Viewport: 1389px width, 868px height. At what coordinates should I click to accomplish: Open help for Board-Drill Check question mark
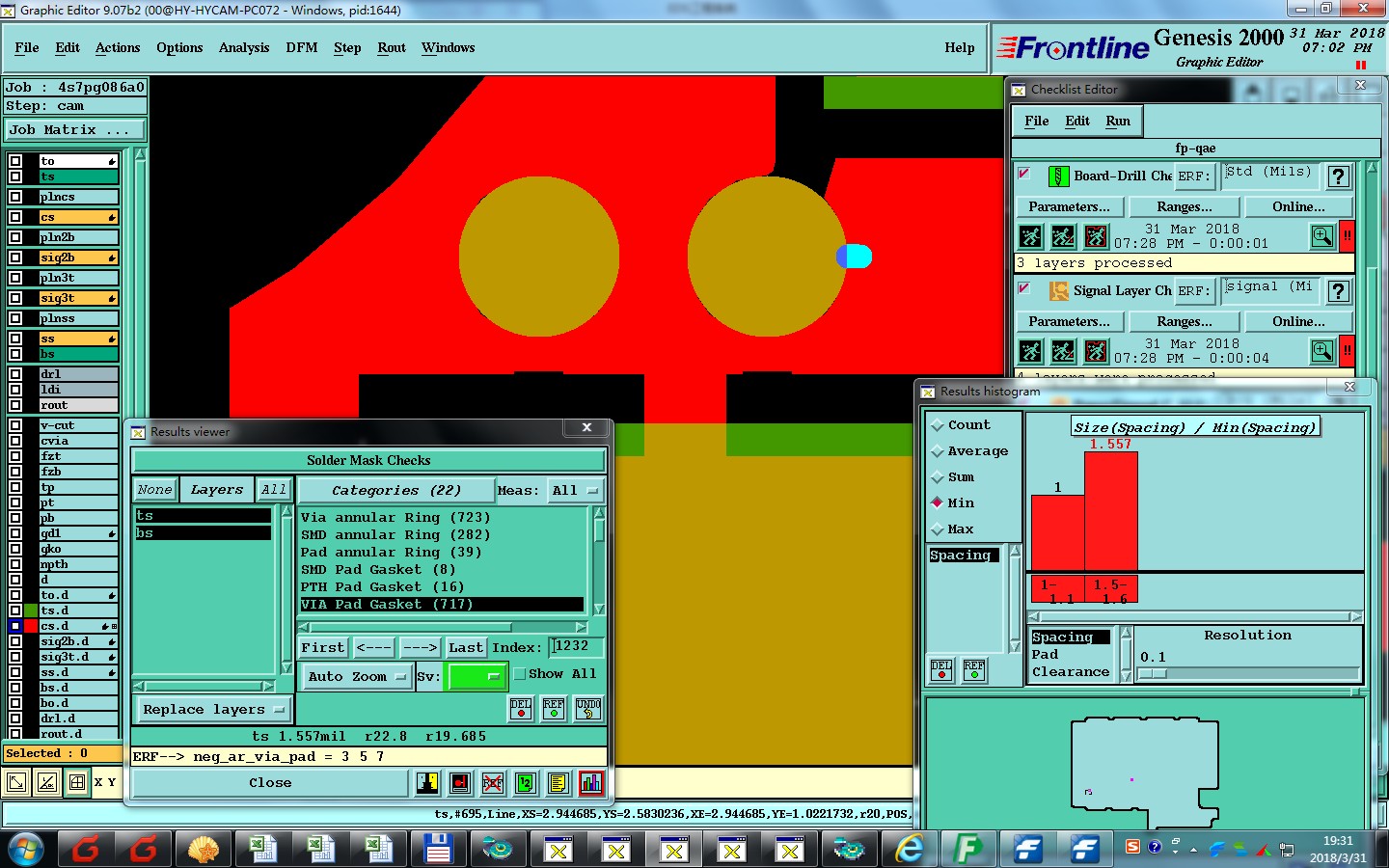click(1338, 176)
